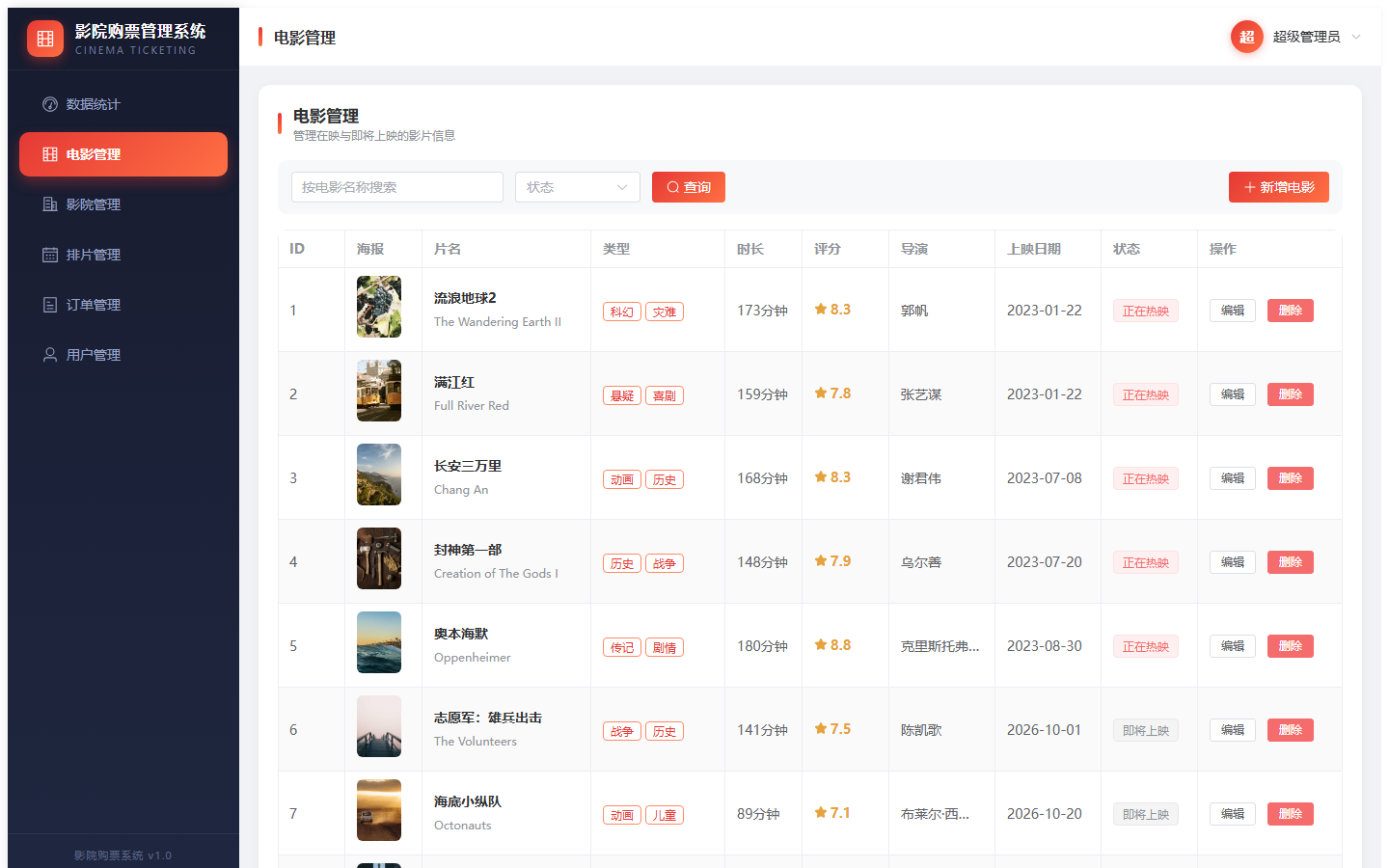Open 排片管理 menu item
Screen dimensions: 1389x868
pos(123,255)
